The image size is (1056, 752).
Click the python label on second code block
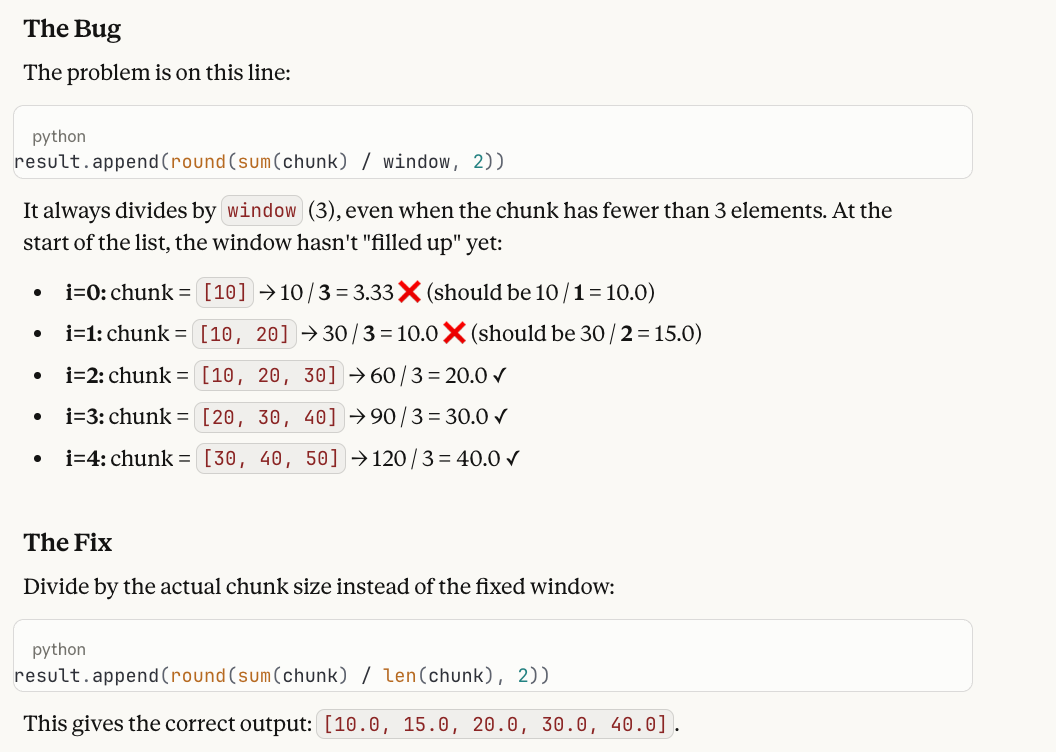pos(59,650)
